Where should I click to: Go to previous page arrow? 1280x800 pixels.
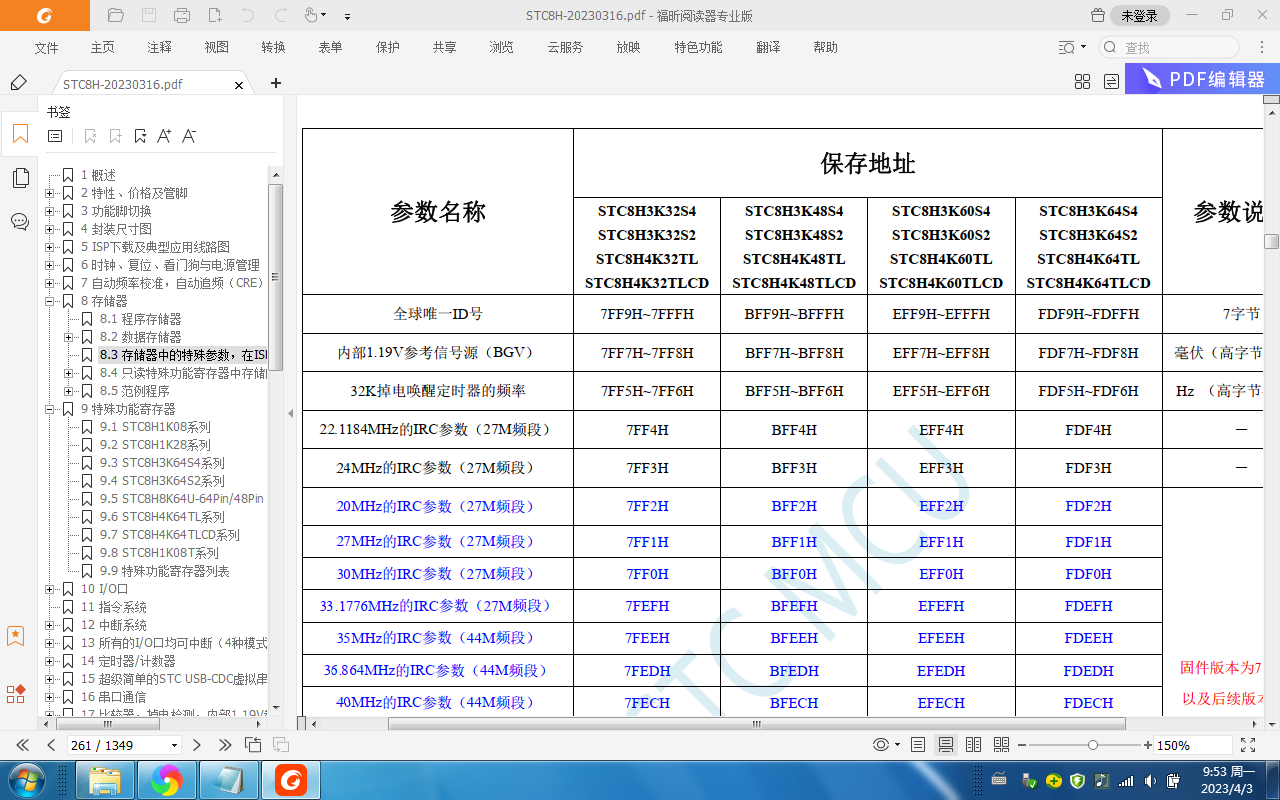pos(51,745)
